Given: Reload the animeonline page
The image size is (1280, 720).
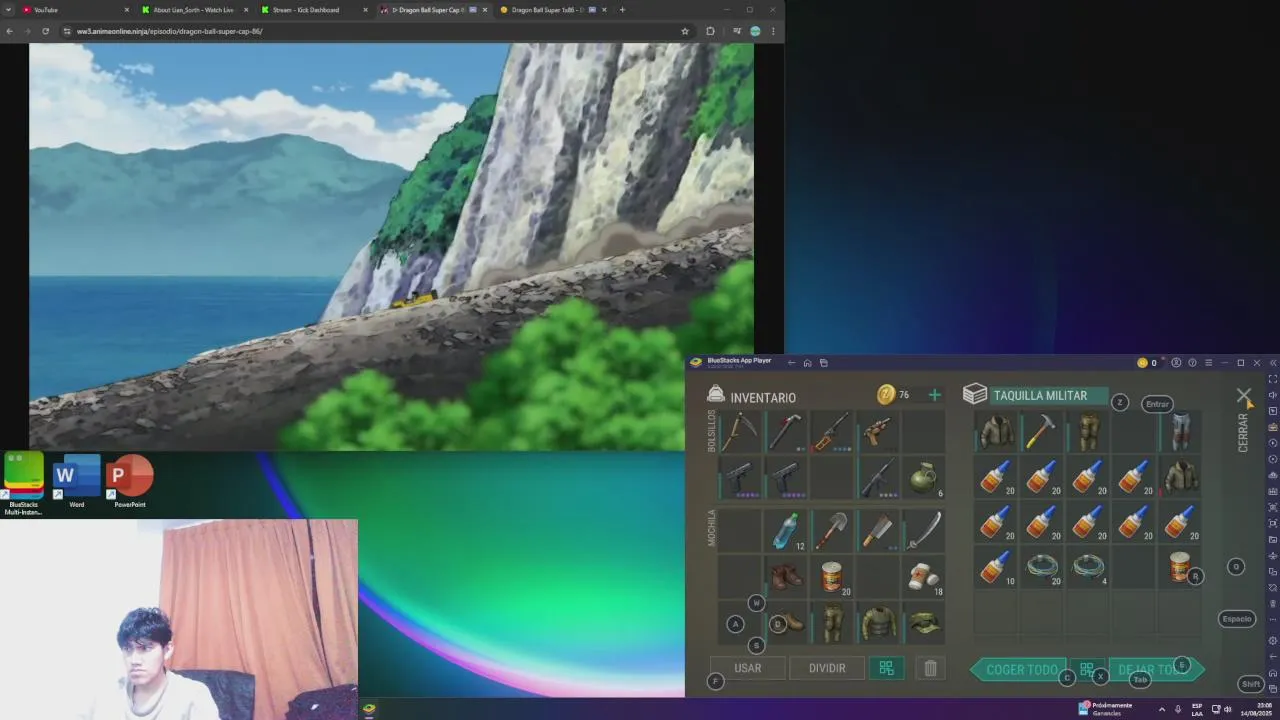Looking at the screenshot, I should click(x=45, y=31).
